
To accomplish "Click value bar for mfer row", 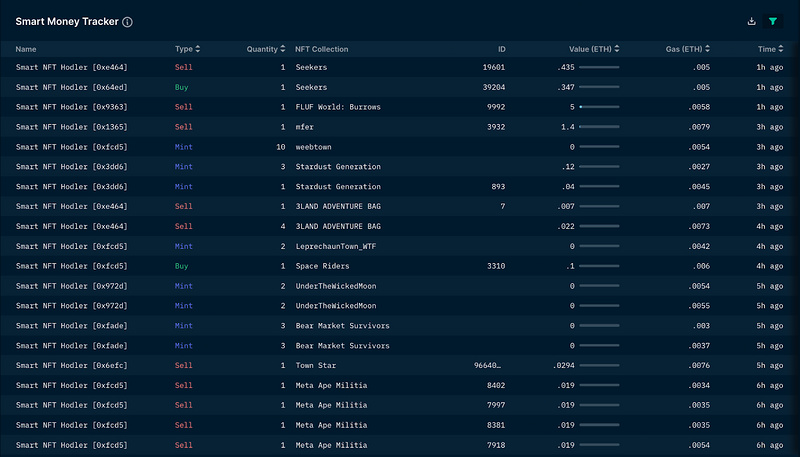I will 599,127.
